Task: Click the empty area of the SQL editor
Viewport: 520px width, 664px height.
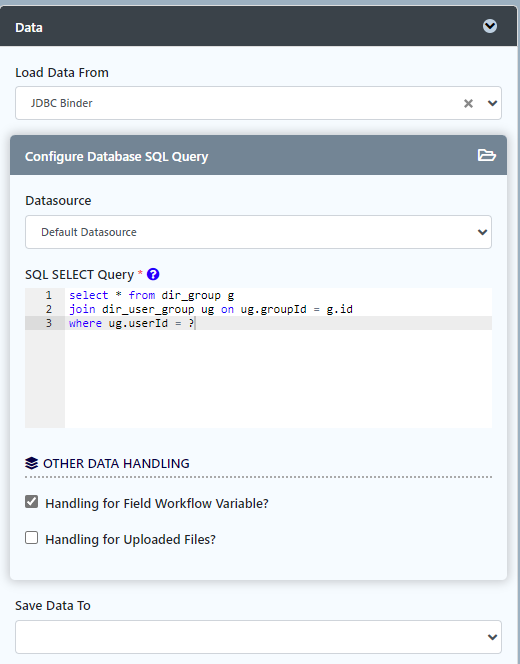Action: coord(278,379)
